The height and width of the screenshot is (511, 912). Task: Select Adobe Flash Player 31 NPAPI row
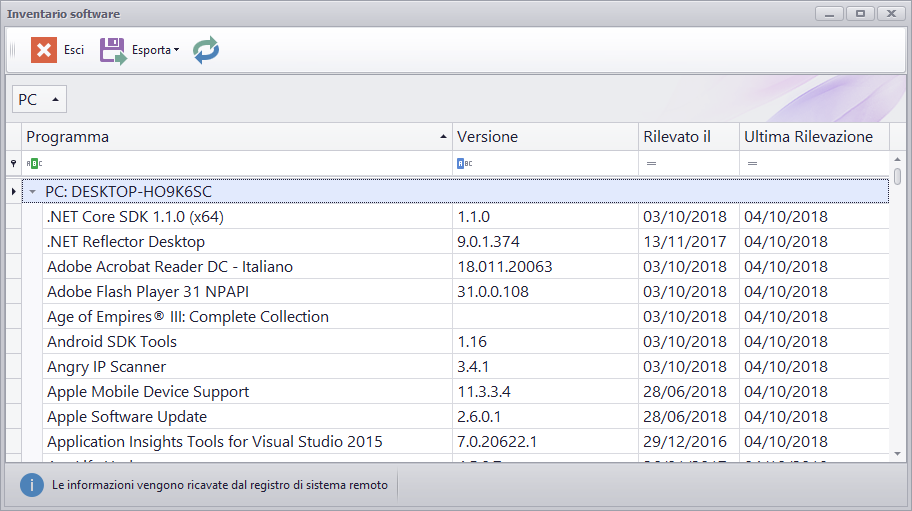point(466,292)
